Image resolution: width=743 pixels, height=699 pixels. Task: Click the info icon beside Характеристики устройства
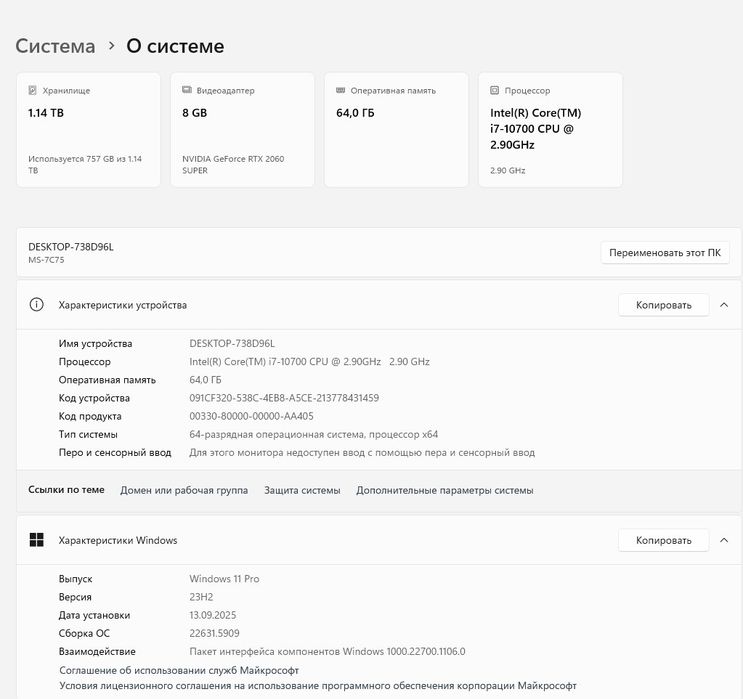[36, 305]
